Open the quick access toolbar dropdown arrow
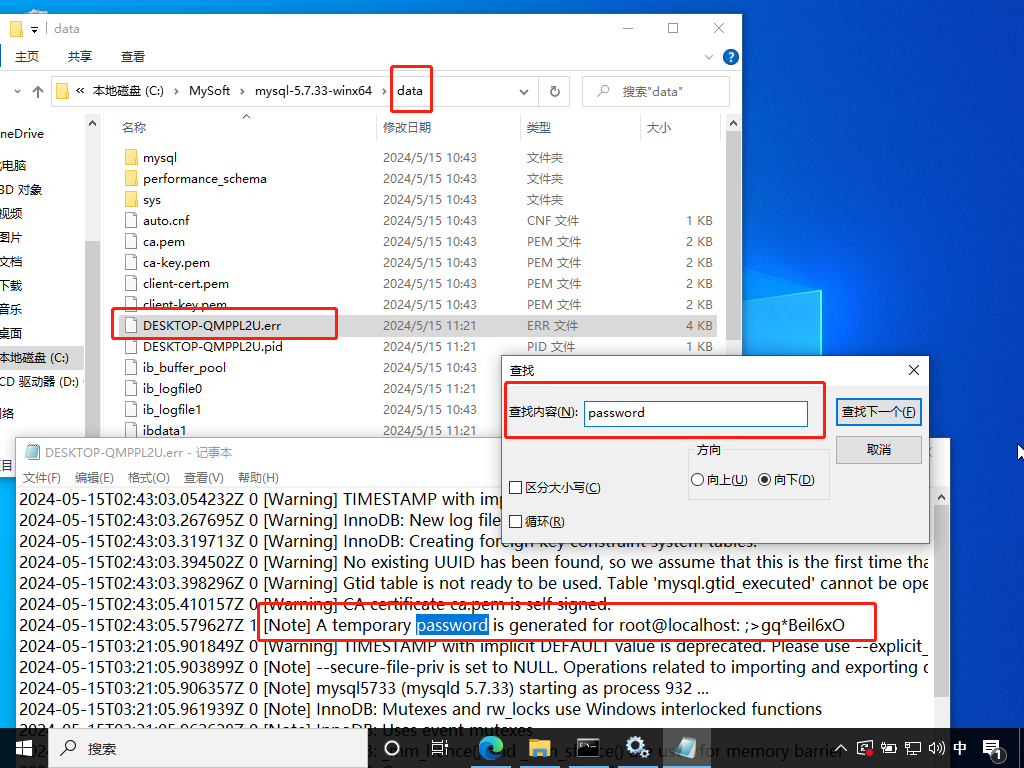 (34, 30)
